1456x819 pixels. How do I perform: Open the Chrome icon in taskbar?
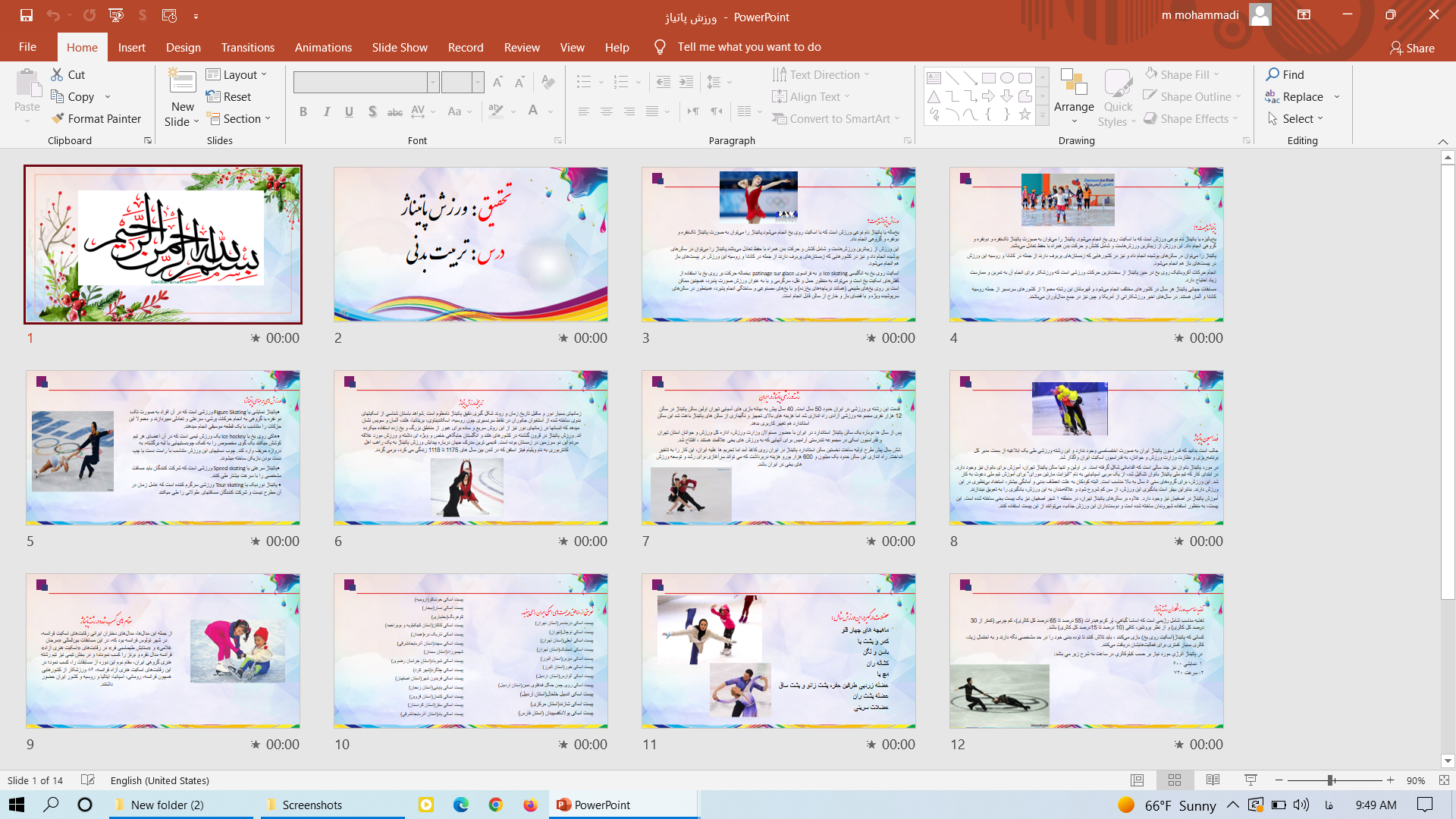[x=496, y=805]
